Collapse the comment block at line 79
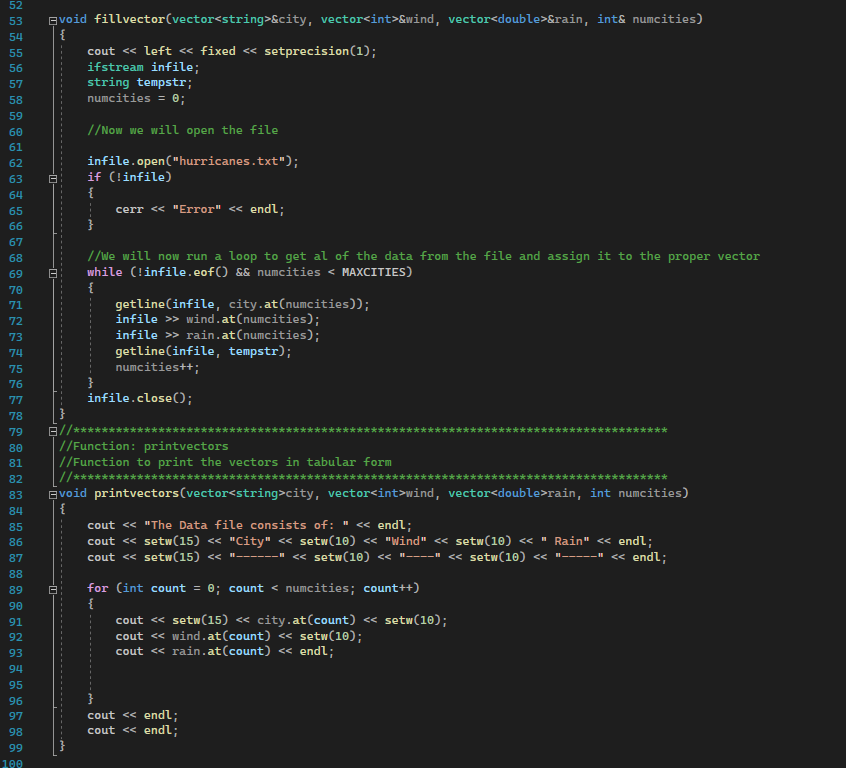Screen dimensions: 846x768 point(53,431)
